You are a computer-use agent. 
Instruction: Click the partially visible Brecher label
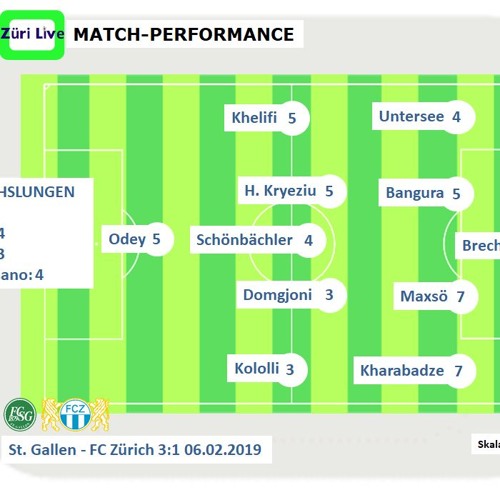[x=478, y=246]
